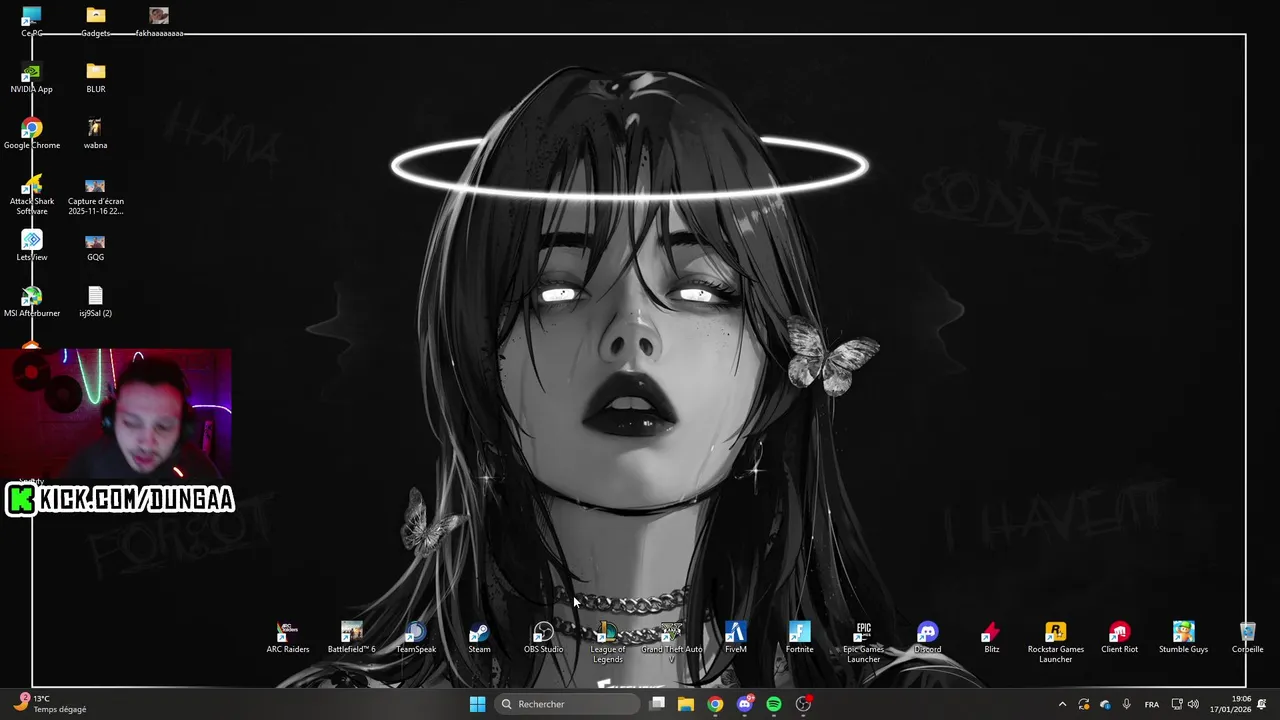Open the Windows Start menu
Screen dimensions: 1280x720
click(477, 704)
